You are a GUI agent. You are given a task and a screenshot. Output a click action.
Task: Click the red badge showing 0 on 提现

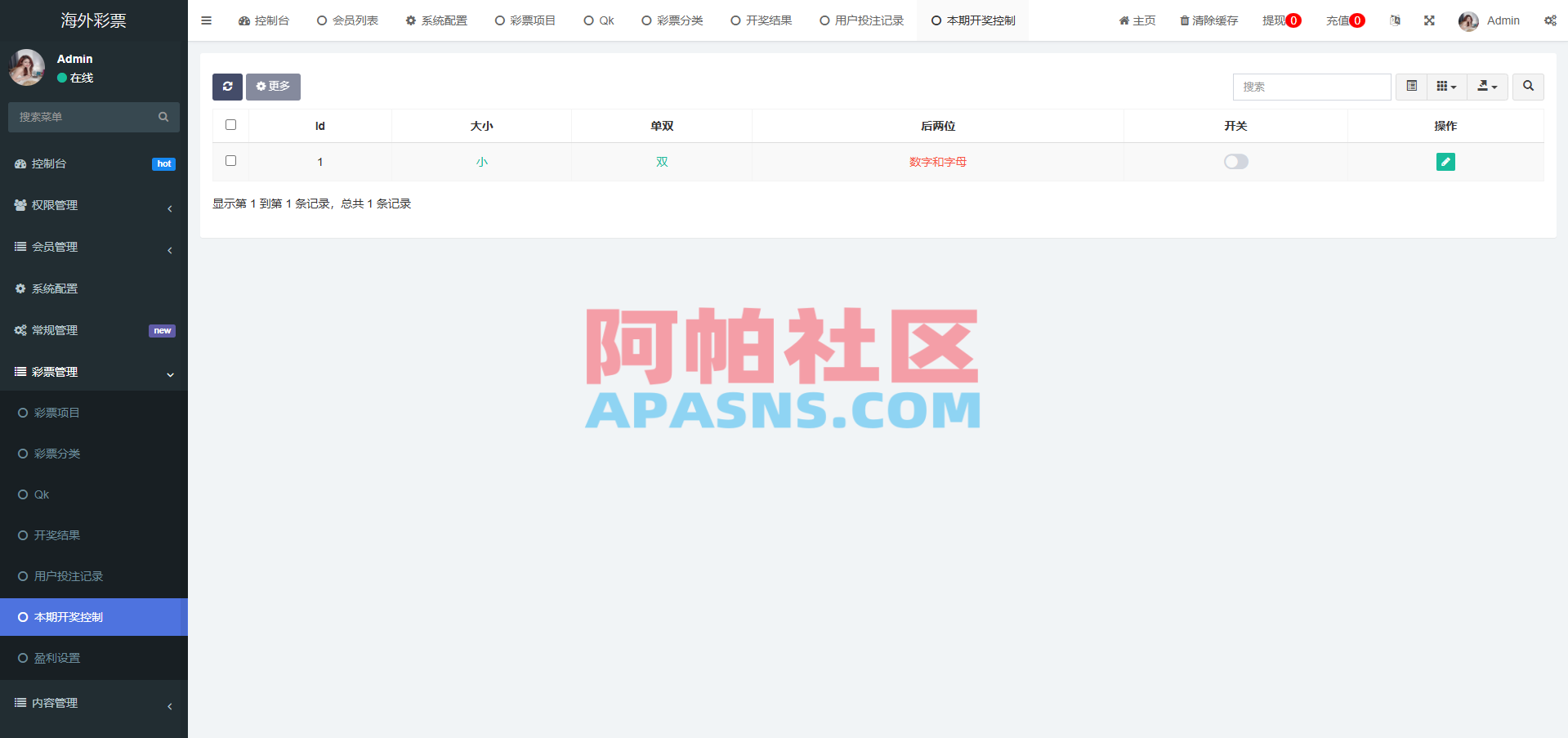click(x=1294, y=21)
